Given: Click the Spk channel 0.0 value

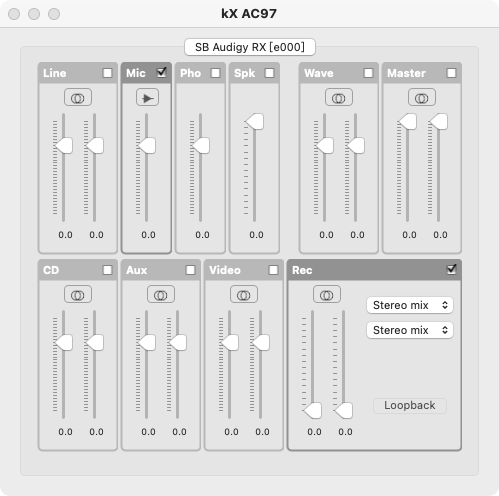Looking at the screenshot, I should click(256, 235).
